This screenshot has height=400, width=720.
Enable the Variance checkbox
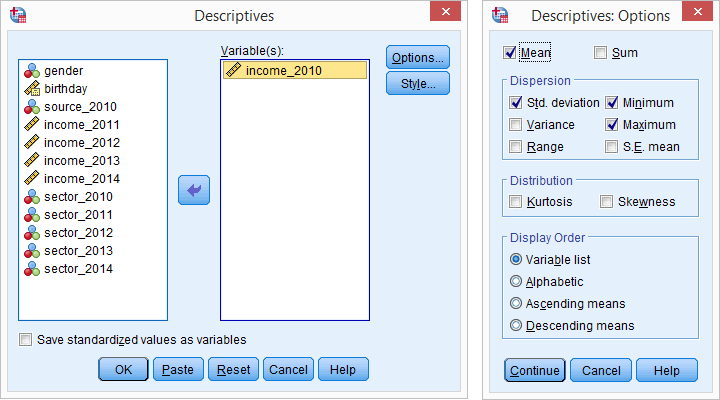(x=516, y=125)
